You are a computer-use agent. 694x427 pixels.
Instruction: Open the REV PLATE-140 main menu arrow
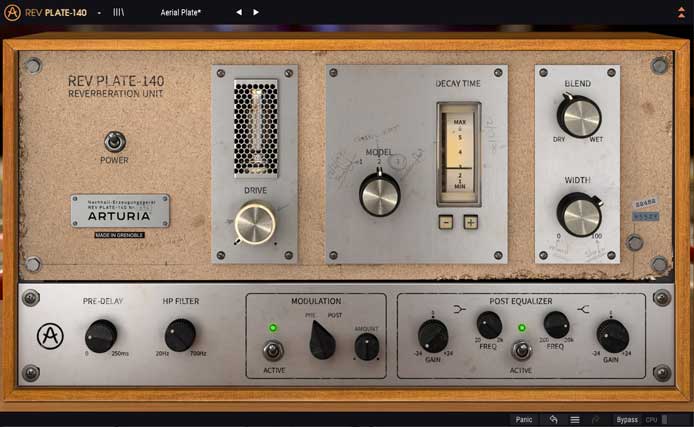click(x=99, y=13)
